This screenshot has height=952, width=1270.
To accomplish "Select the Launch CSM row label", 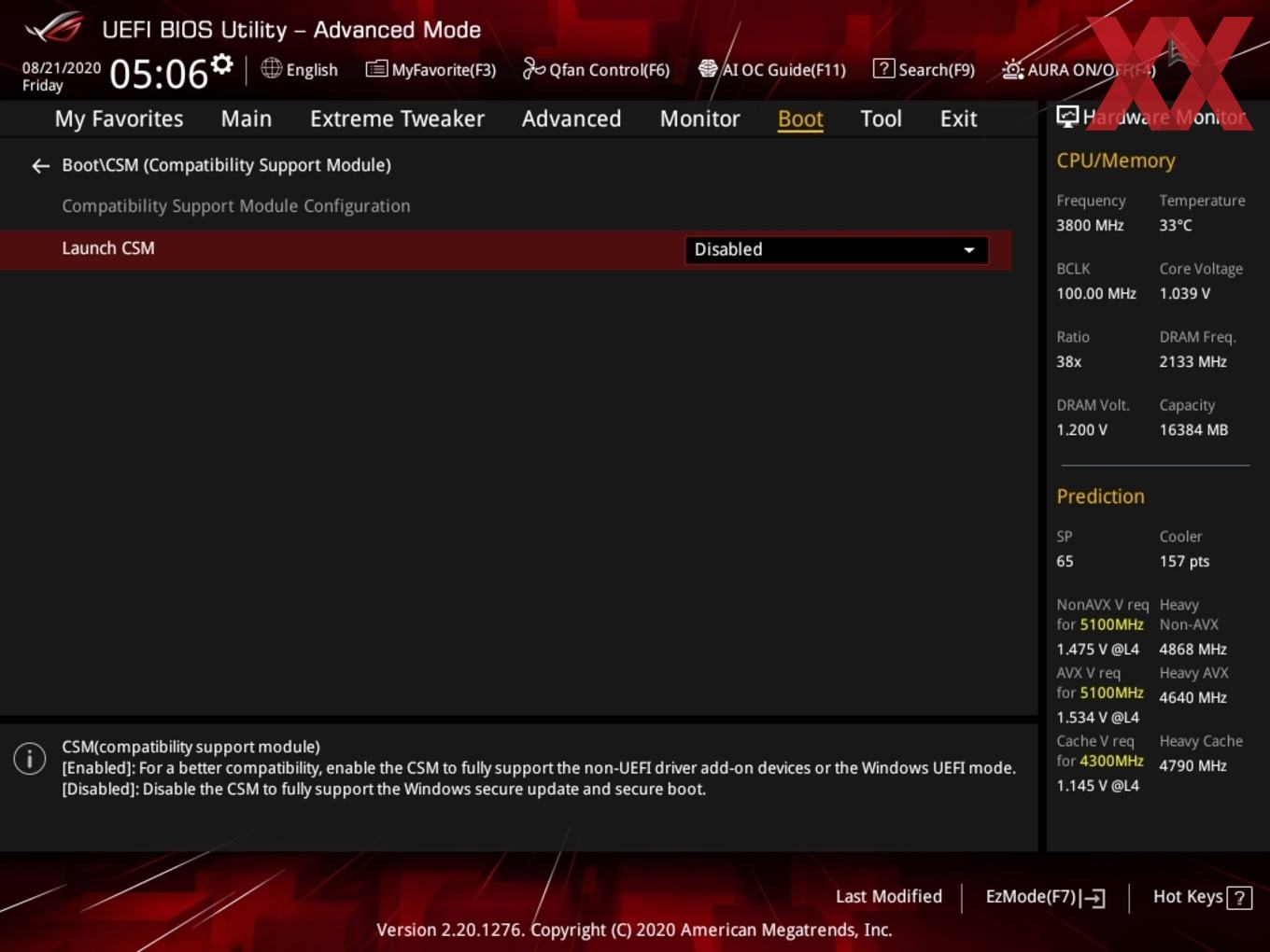I will click(x=108, y=248).
